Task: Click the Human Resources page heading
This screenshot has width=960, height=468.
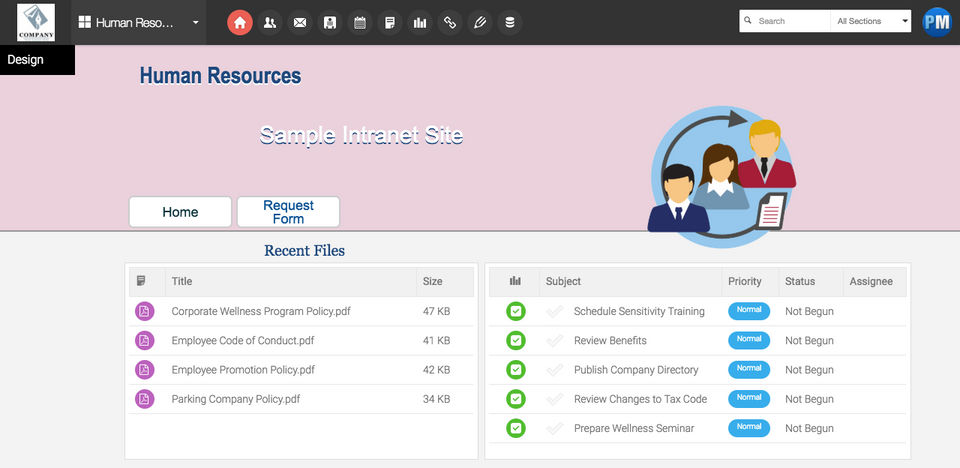Action: click(220, 76)
